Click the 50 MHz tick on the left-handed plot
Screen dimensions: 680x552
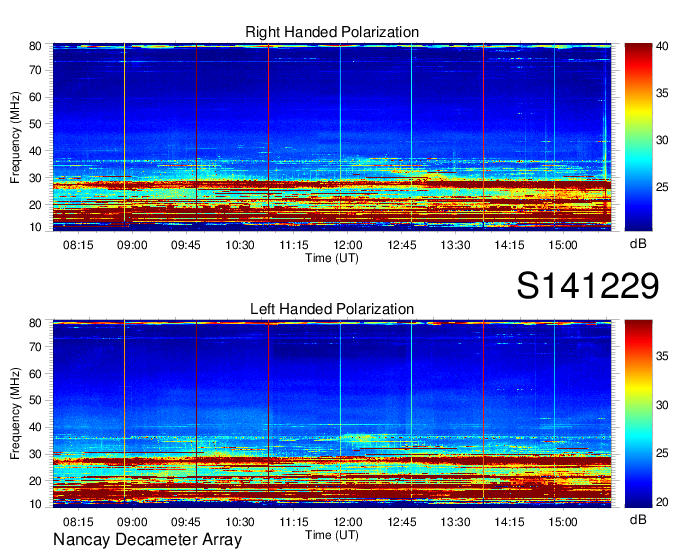pos(35,401)
